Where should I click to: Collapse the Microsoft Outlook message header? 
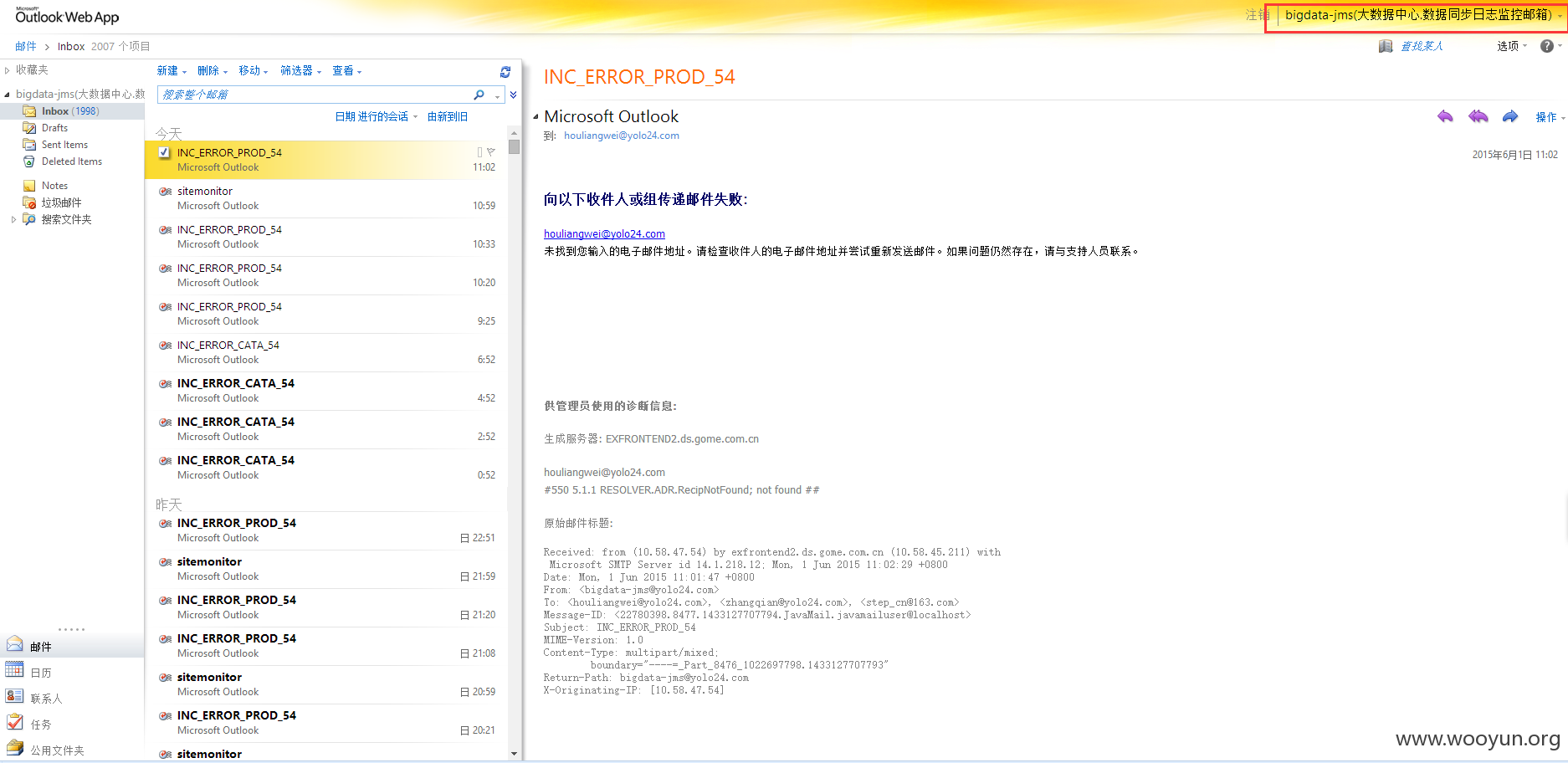(535, 116)
